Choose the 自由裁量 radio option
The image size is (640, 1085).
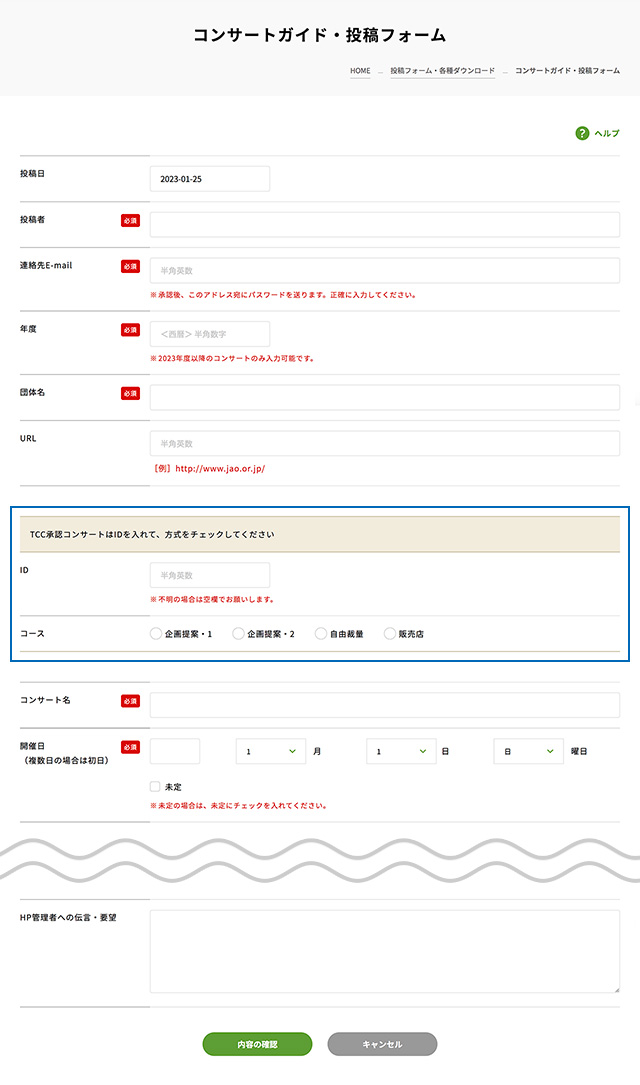pos(320,634)
